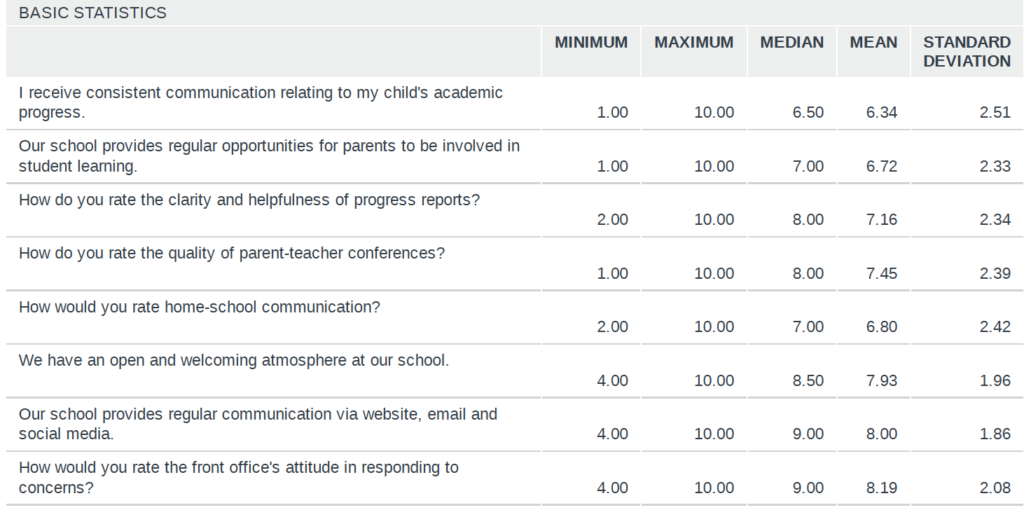Click the open and welcoming atmosphere statement
The image size is (1024, 510).
[234, 360]
